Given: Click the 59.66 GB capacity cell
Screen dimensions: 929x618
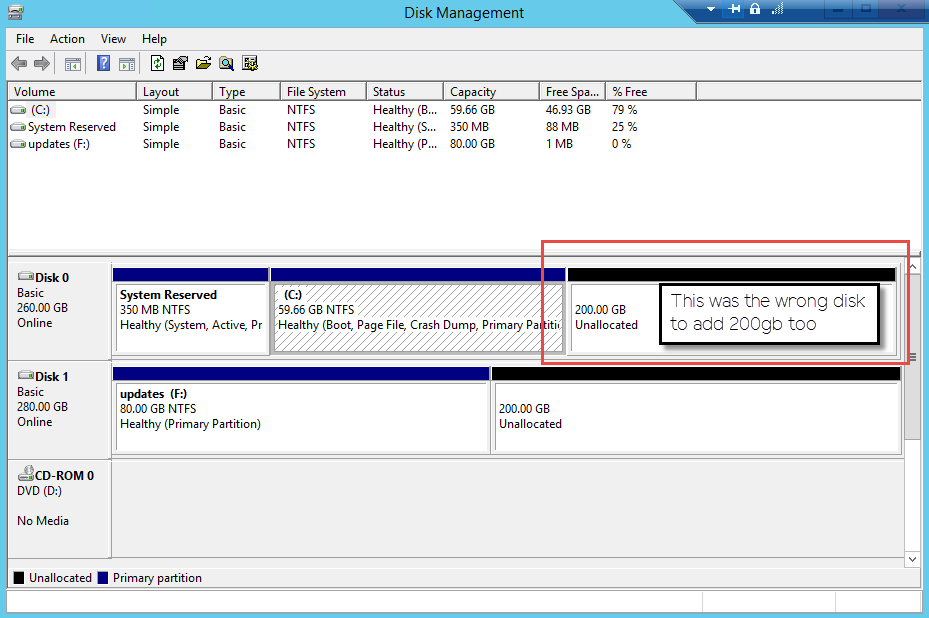Looking at the screenshot, I should click(472, 110).
